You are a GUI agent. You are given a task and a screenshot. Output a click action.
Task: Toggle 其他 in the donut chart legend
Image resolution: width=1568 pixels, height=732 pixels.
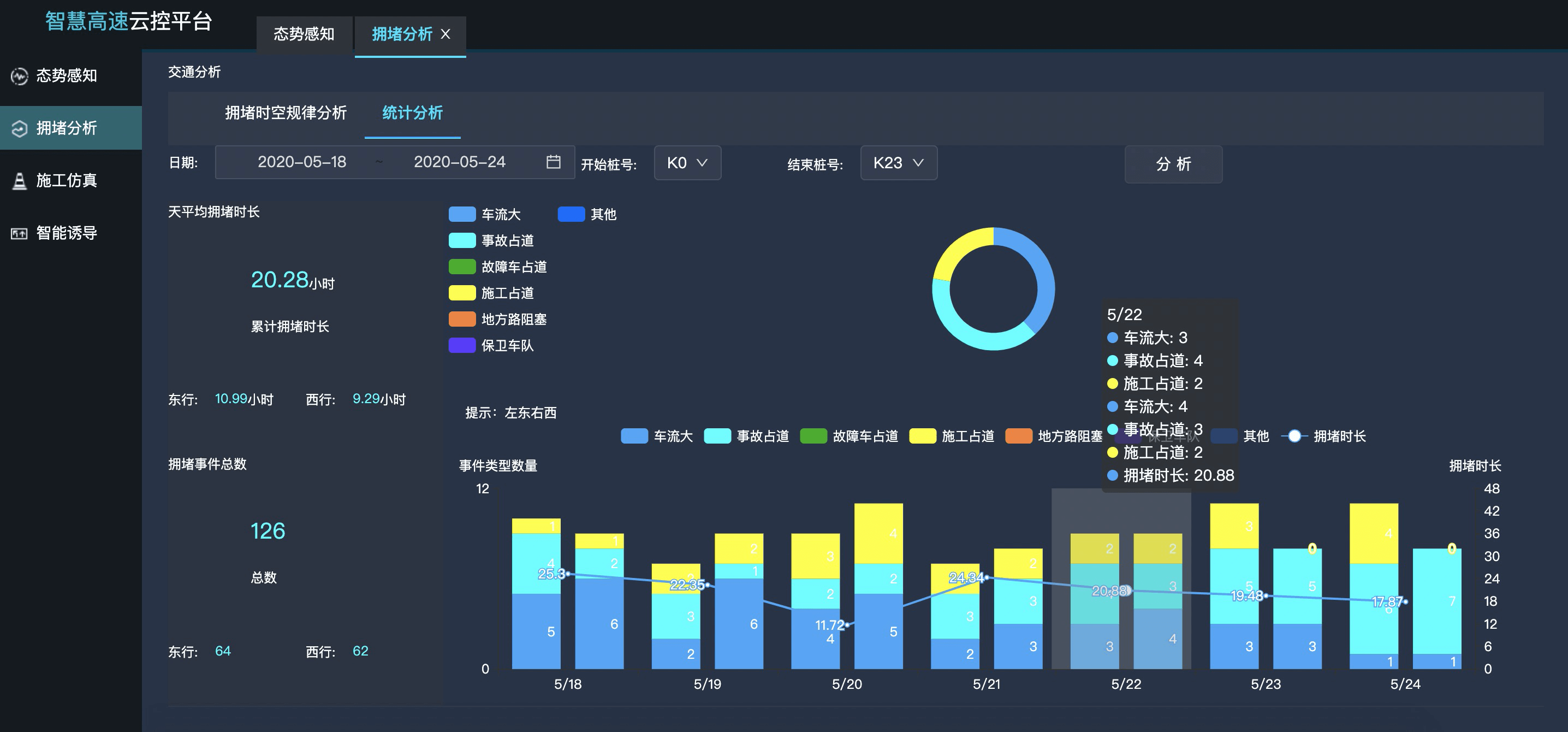pos(587,214)
